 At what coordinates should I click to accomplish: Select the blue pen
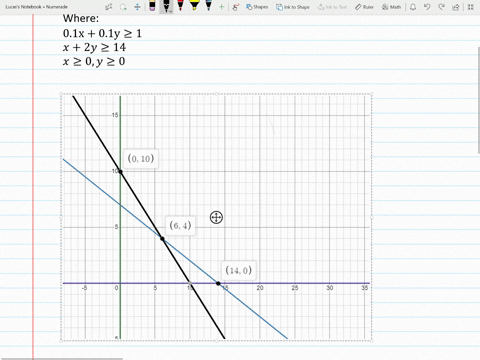click(209, 5)
